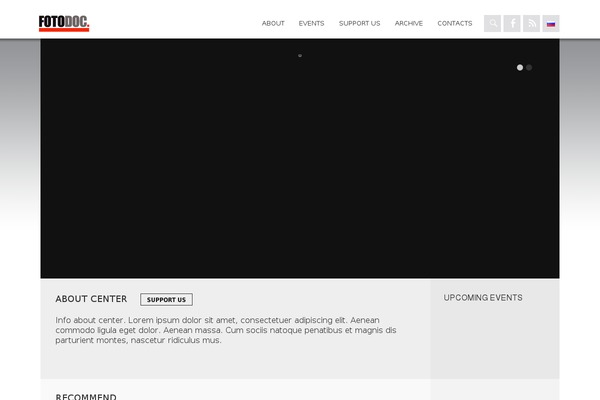Click the ABOUT CENTER heading
The height and width of the screenshot is (400, 600).
coord(91,299)
